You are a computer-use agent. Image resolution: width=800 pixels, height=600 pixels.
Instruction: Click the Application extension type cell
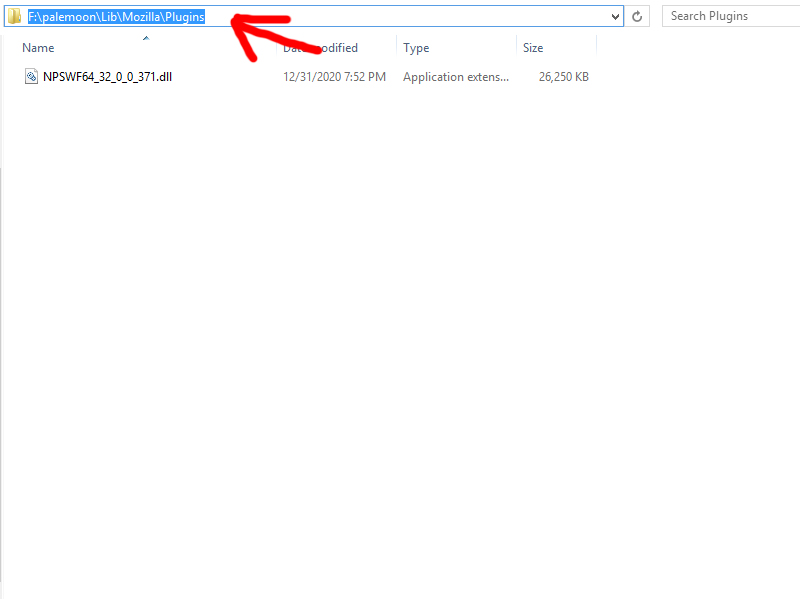456,77
